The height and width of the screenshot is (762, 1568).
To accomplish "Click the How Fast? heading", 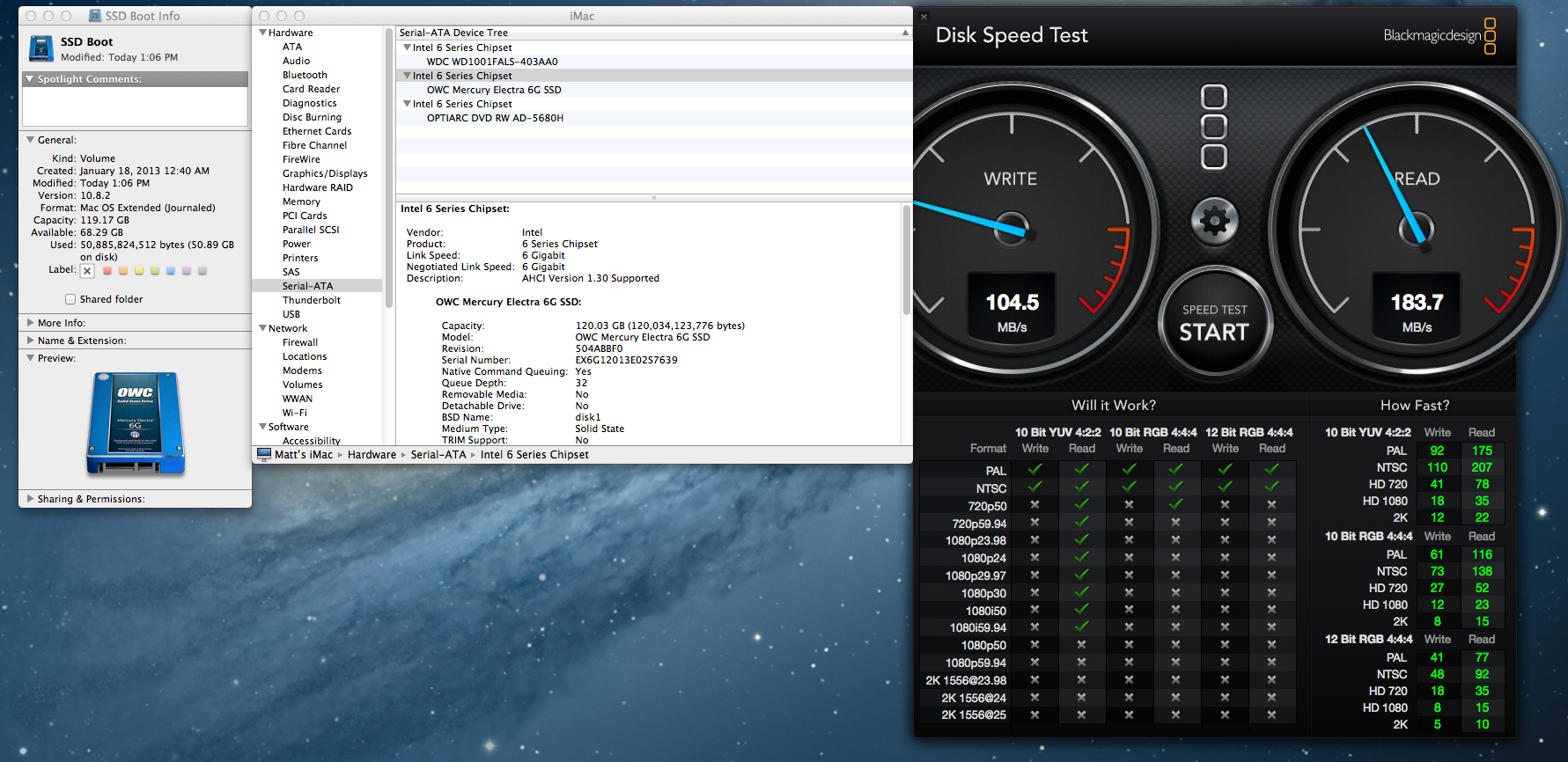I will point(1415,406).
